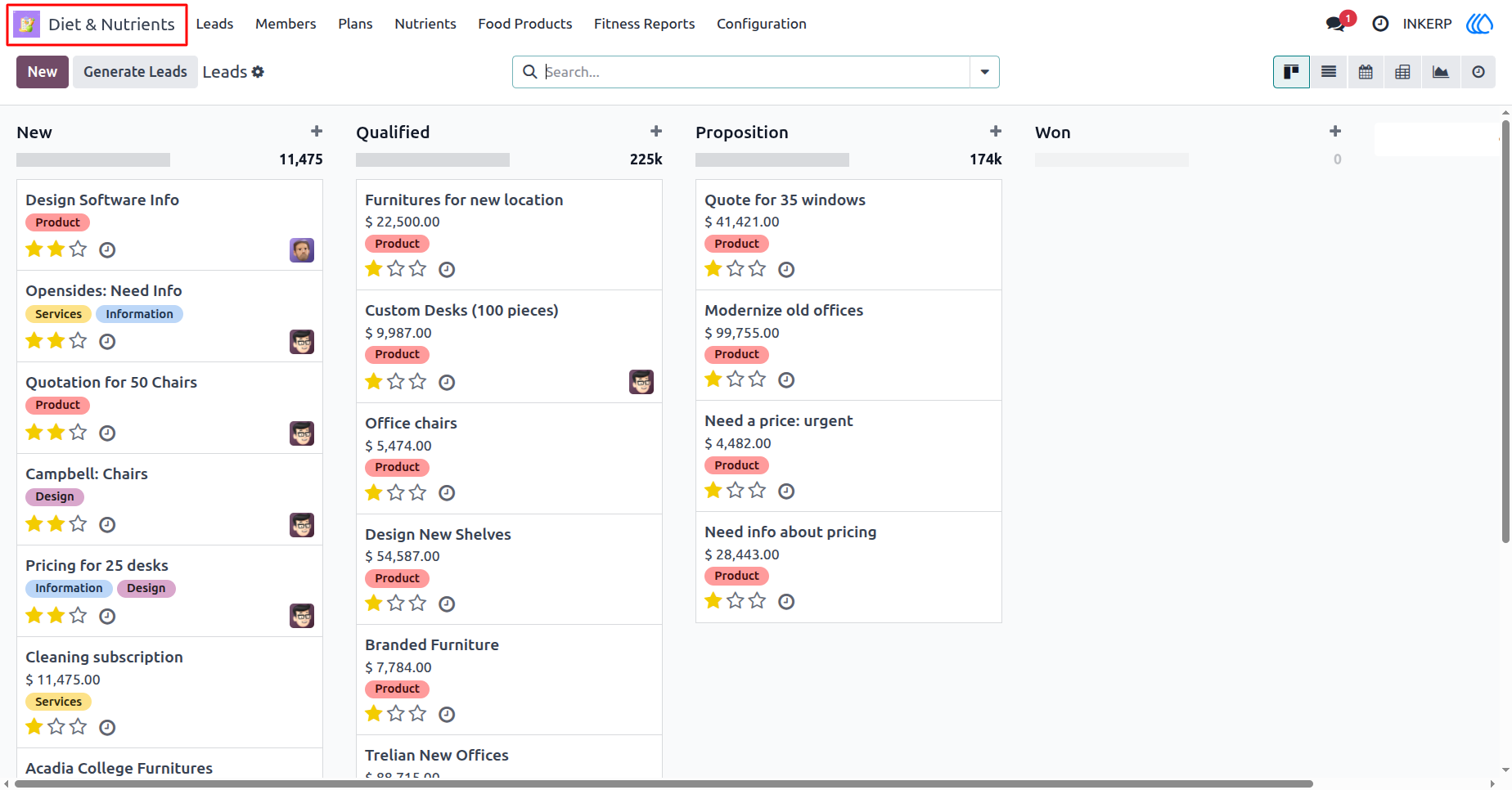Click the New column progress bar
The height and width of the screenshot is (790, 1512).
coord(93,160)
